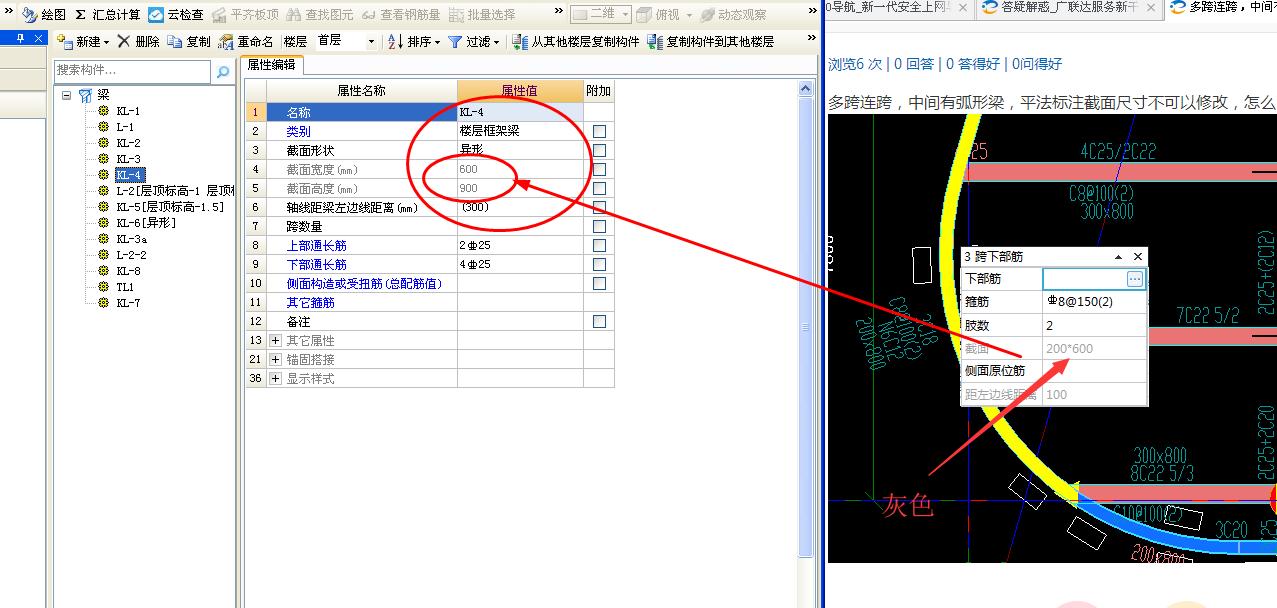Select TL1 item in tree
The image size is (1277, 608).
tap(125, 287)
